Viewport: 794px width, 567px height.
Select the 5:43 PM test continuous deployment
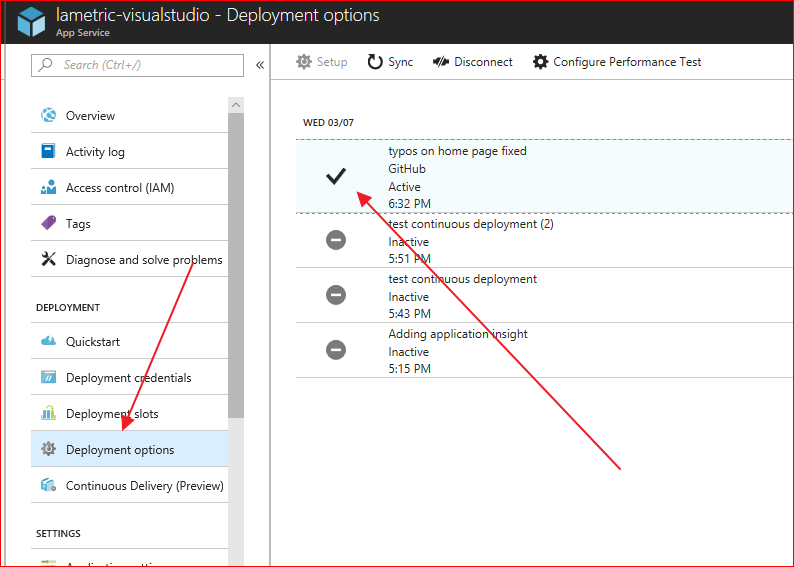(462, 279)
